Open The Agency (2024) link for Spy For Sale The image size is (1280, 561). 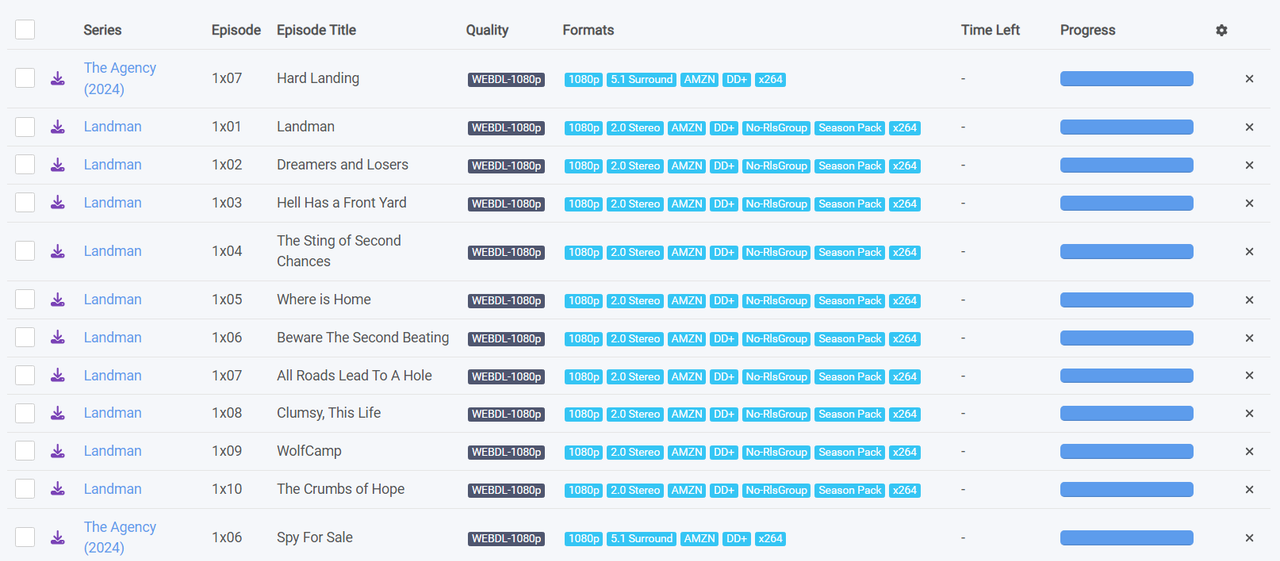coord(120,537)
